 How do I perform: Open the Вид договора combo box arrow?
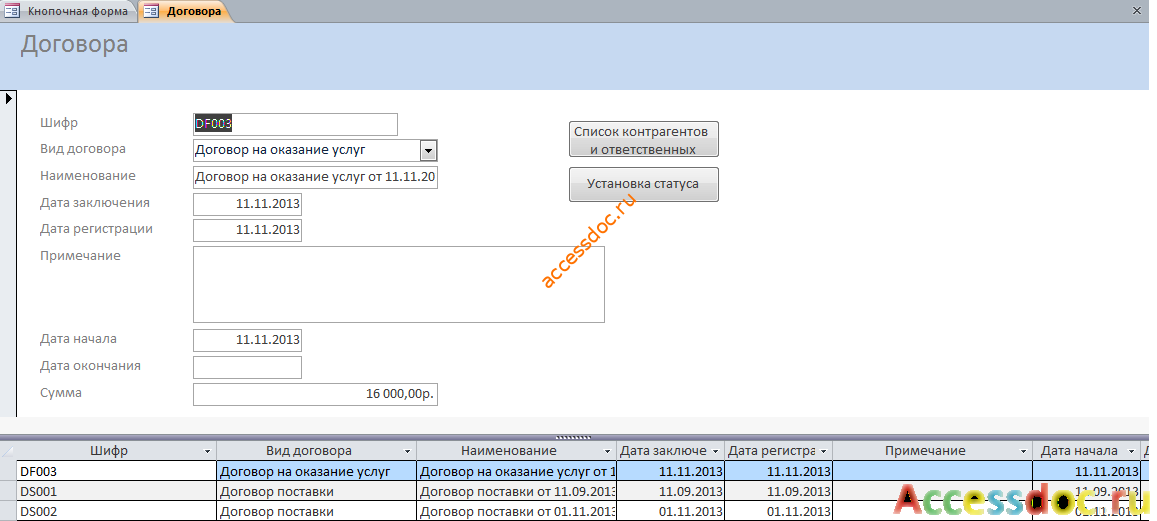tap(429, 151)
